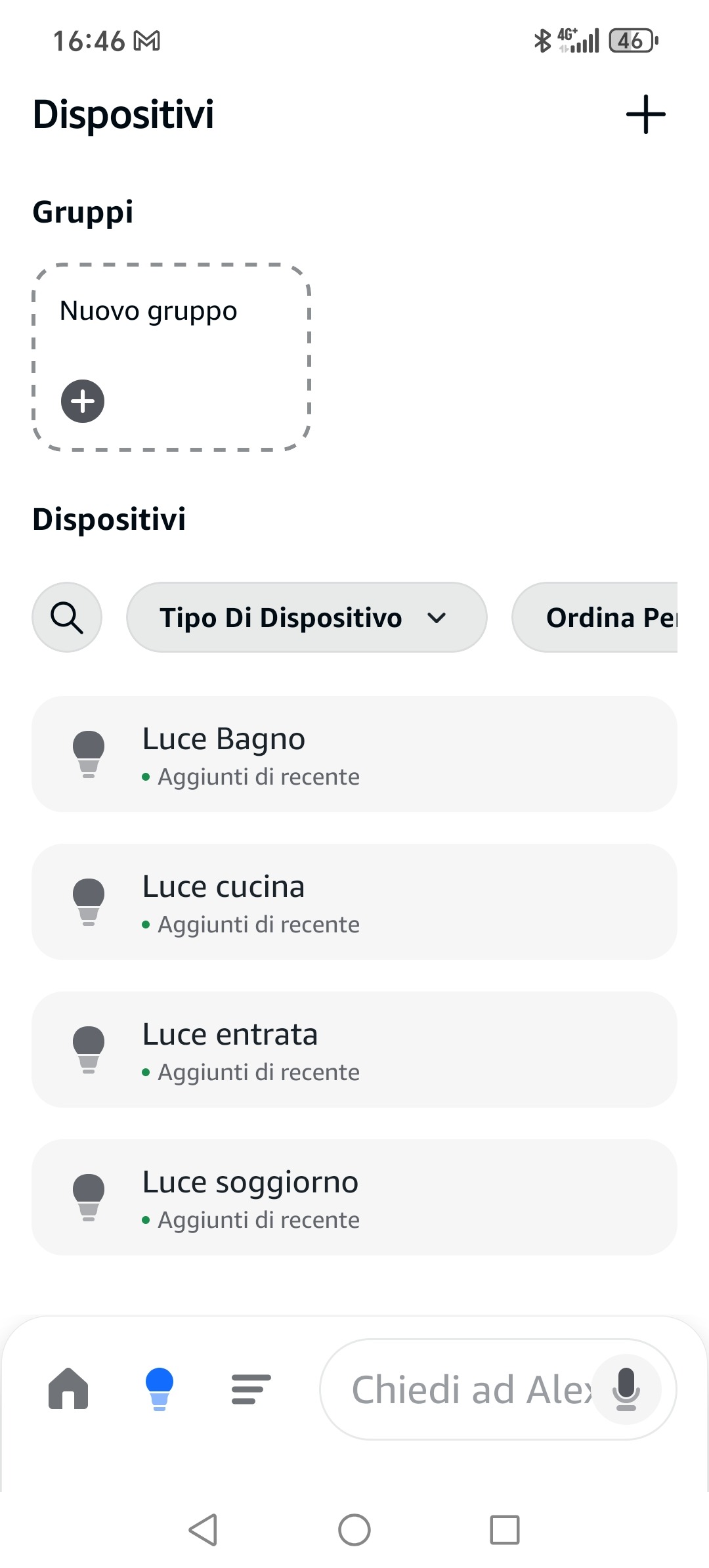709x1568 pixels.
Task: Tap the plus icon to add device
Action: [x=645, y=114]
